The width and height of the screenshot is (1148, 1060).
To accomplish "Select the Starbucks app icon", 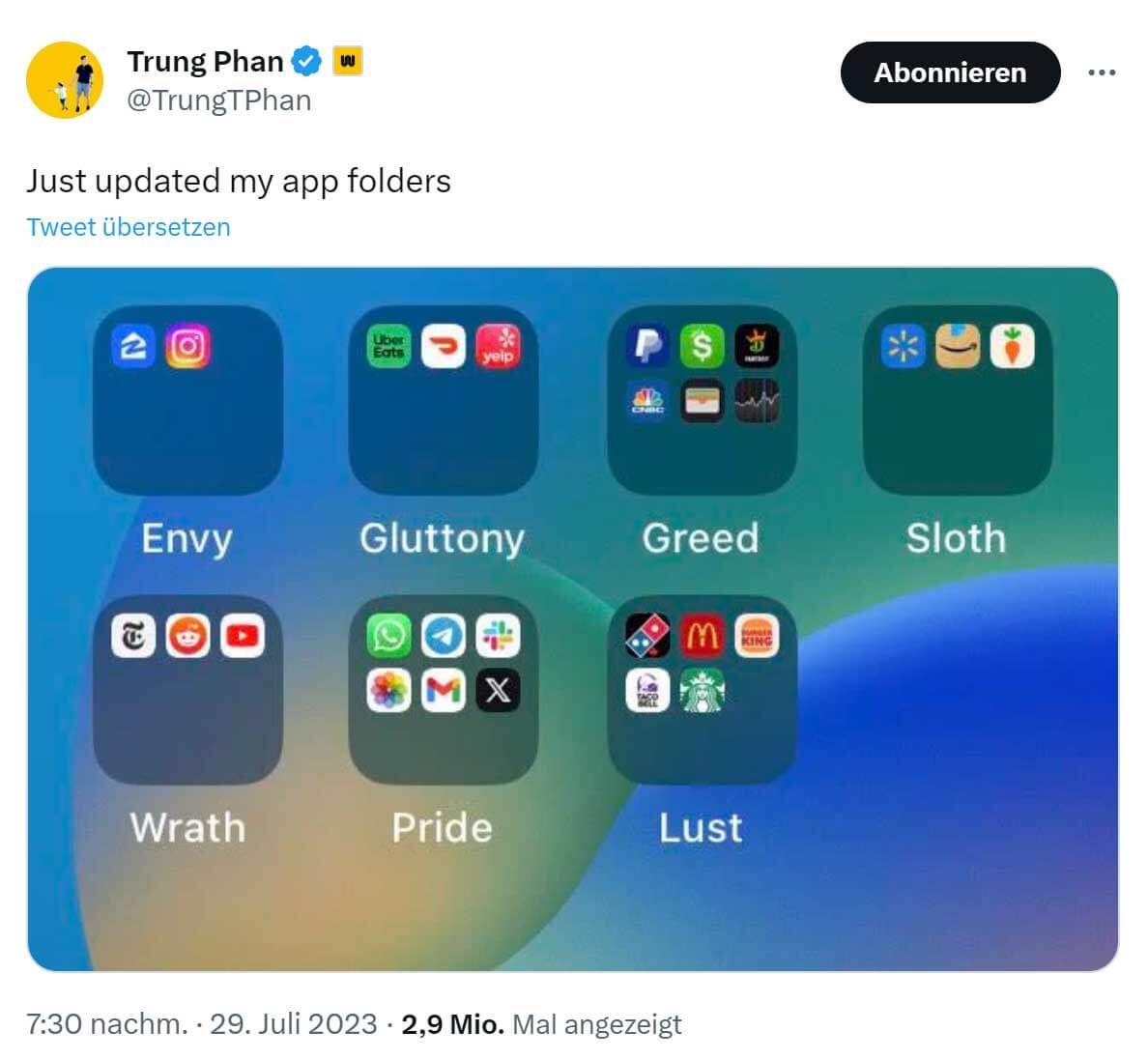I will [x=703, y=690].
